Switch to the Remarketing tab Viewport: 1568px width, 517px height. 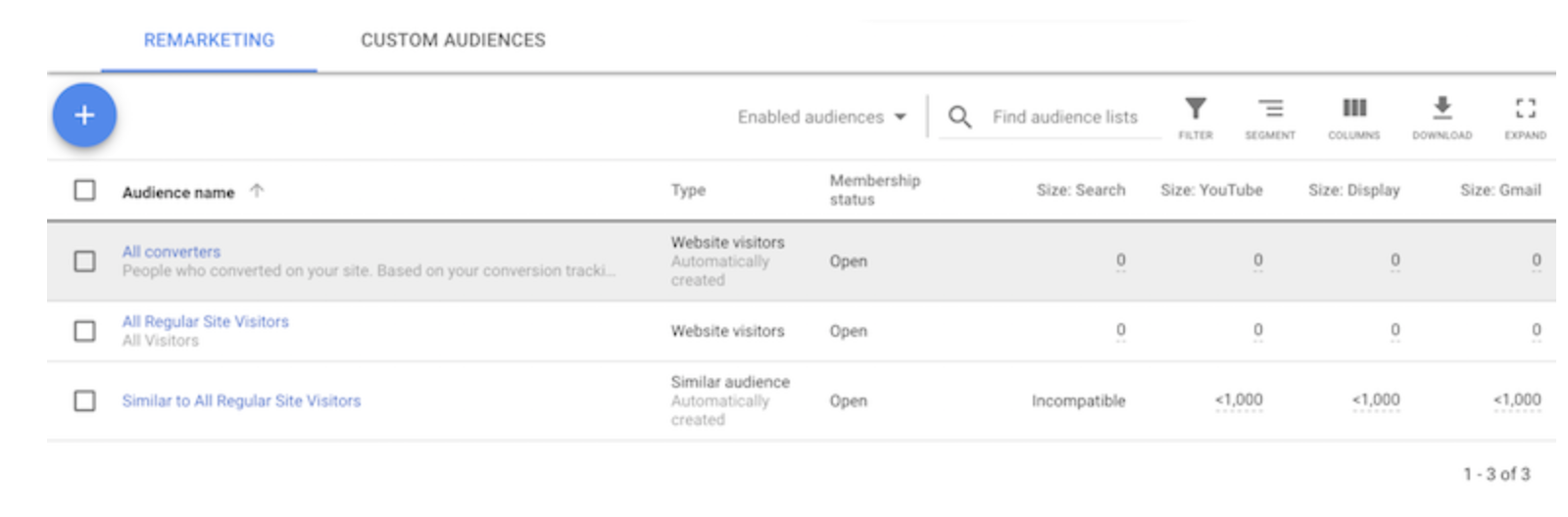[x=209, y=40]
